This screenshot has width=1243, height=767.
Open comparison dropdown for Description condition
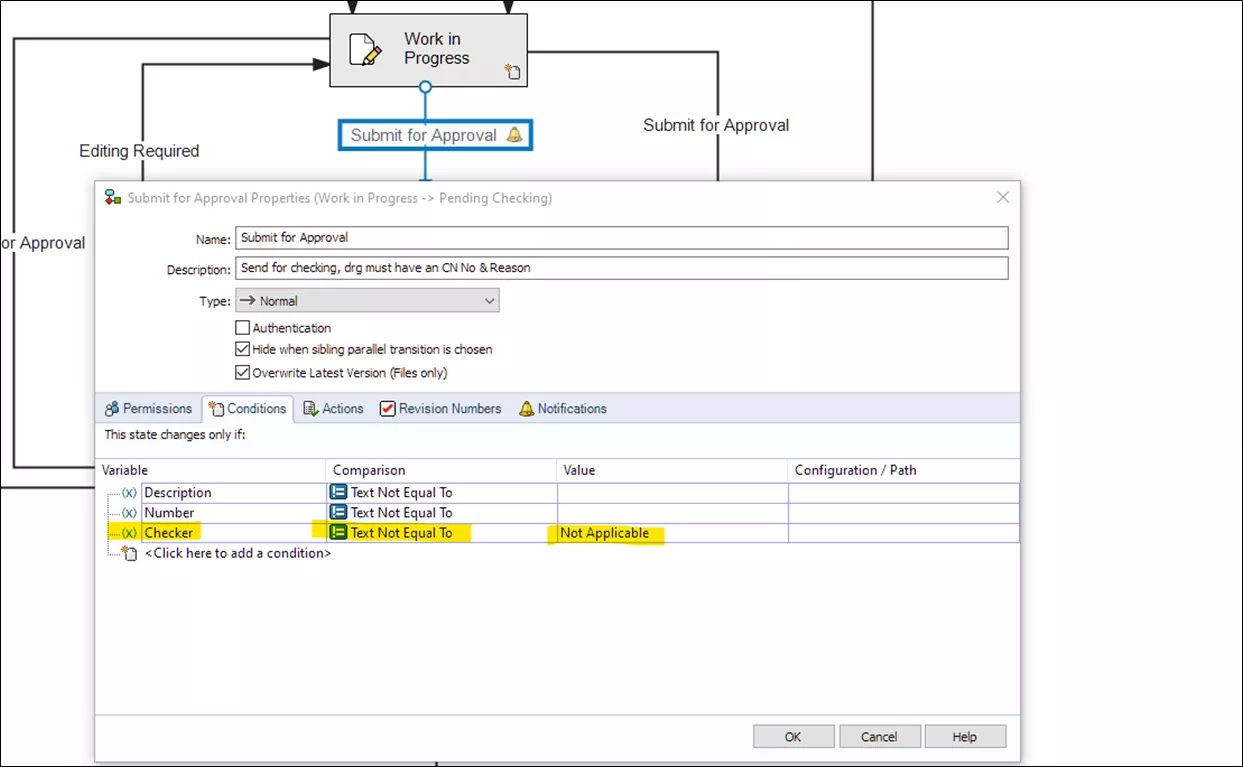click(x=440, y=492)
